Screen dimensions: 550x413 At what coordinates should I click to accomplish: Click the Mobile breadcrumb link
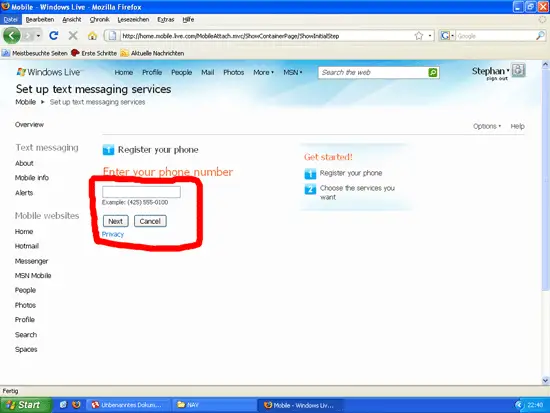coord(26,102)
